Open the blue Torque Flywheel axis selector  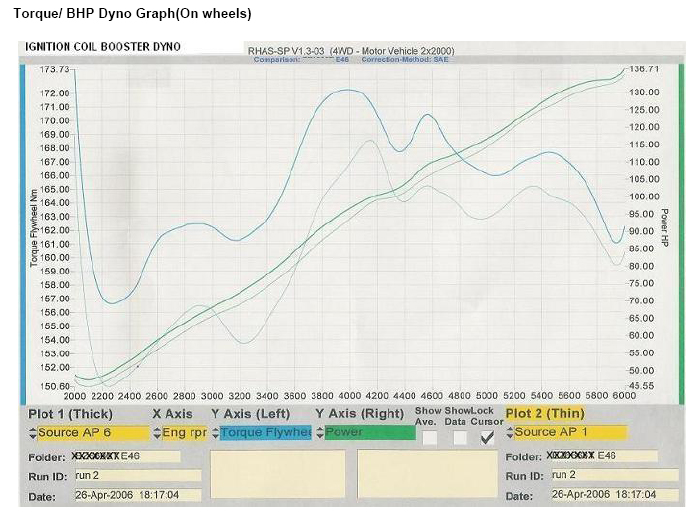click(x=262, y=433)
